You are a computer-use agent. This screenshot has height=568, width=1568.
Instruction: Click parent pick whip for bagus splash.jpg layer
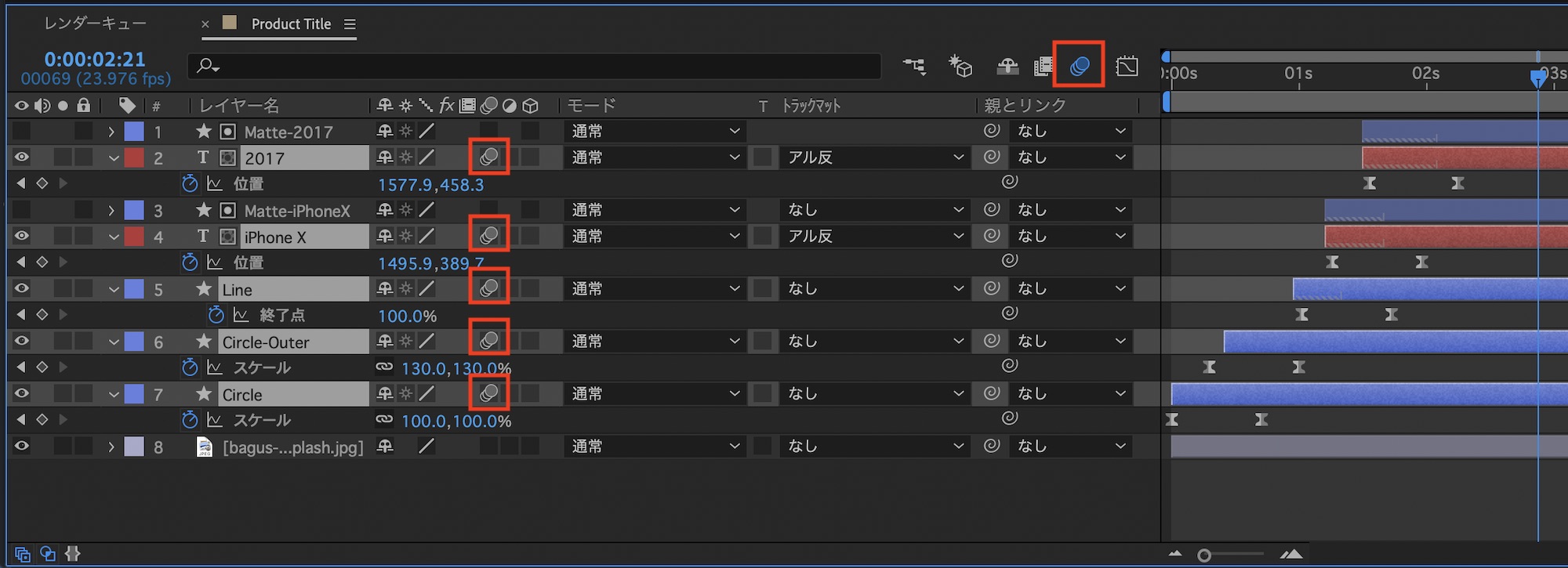[992, 446]
